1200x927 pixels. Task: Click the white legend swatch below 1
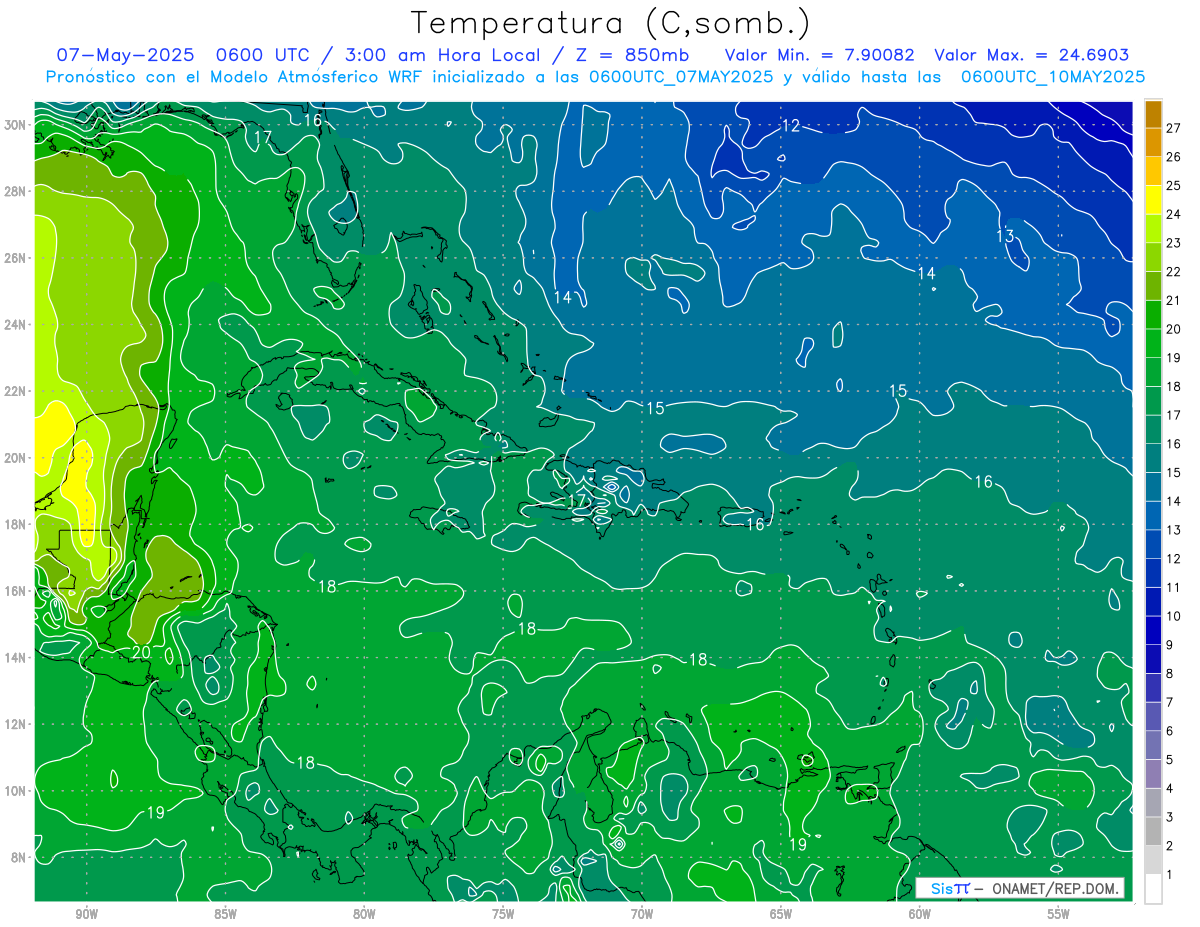pyautogui.click(x=1153, y=889)
